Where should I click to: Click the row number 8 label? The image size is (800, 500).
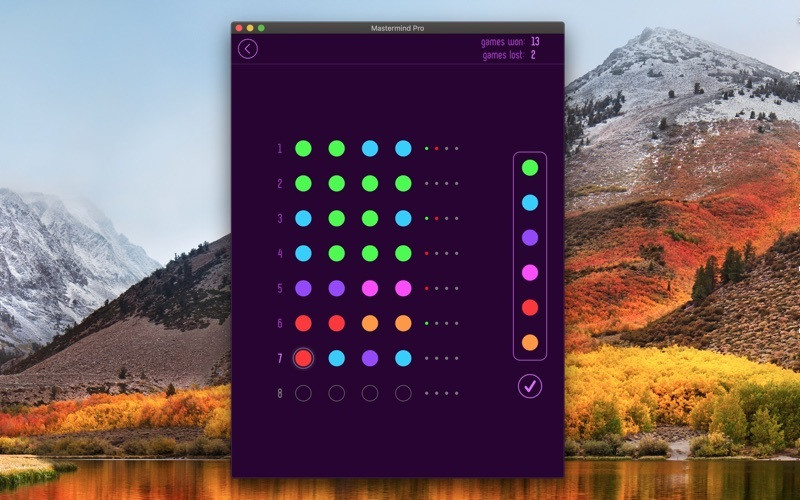point(280,393)
